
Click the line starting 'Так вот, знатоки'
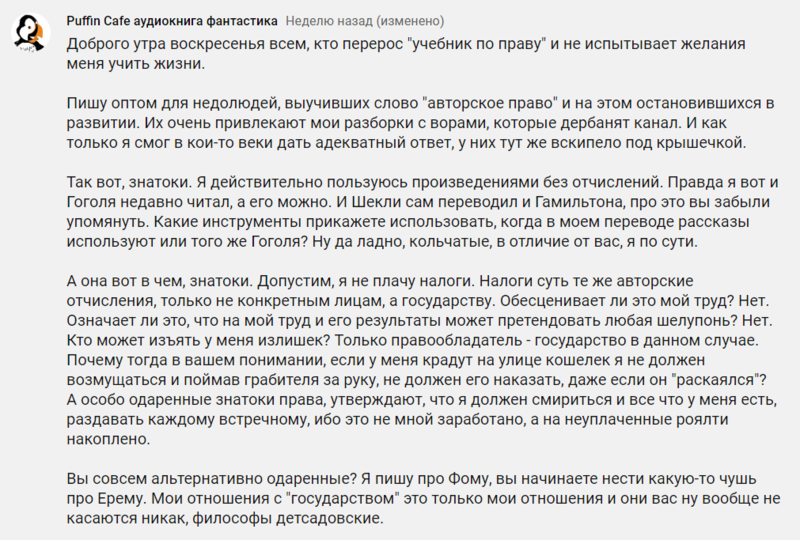[x=422, y=182]
